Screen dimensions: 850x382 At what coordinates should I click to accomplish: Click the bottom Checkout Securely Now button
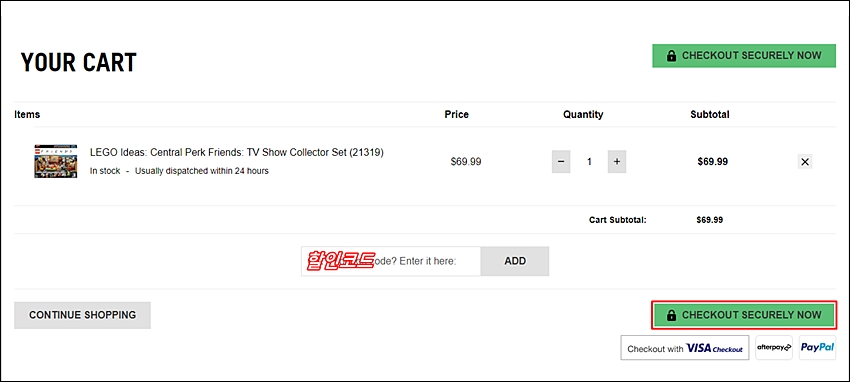[744, 315]
